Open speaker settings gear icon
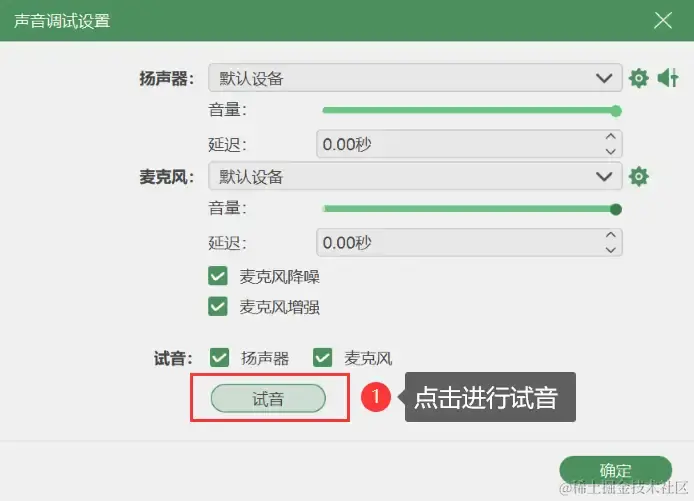The image size is (694, 501). 638,78
